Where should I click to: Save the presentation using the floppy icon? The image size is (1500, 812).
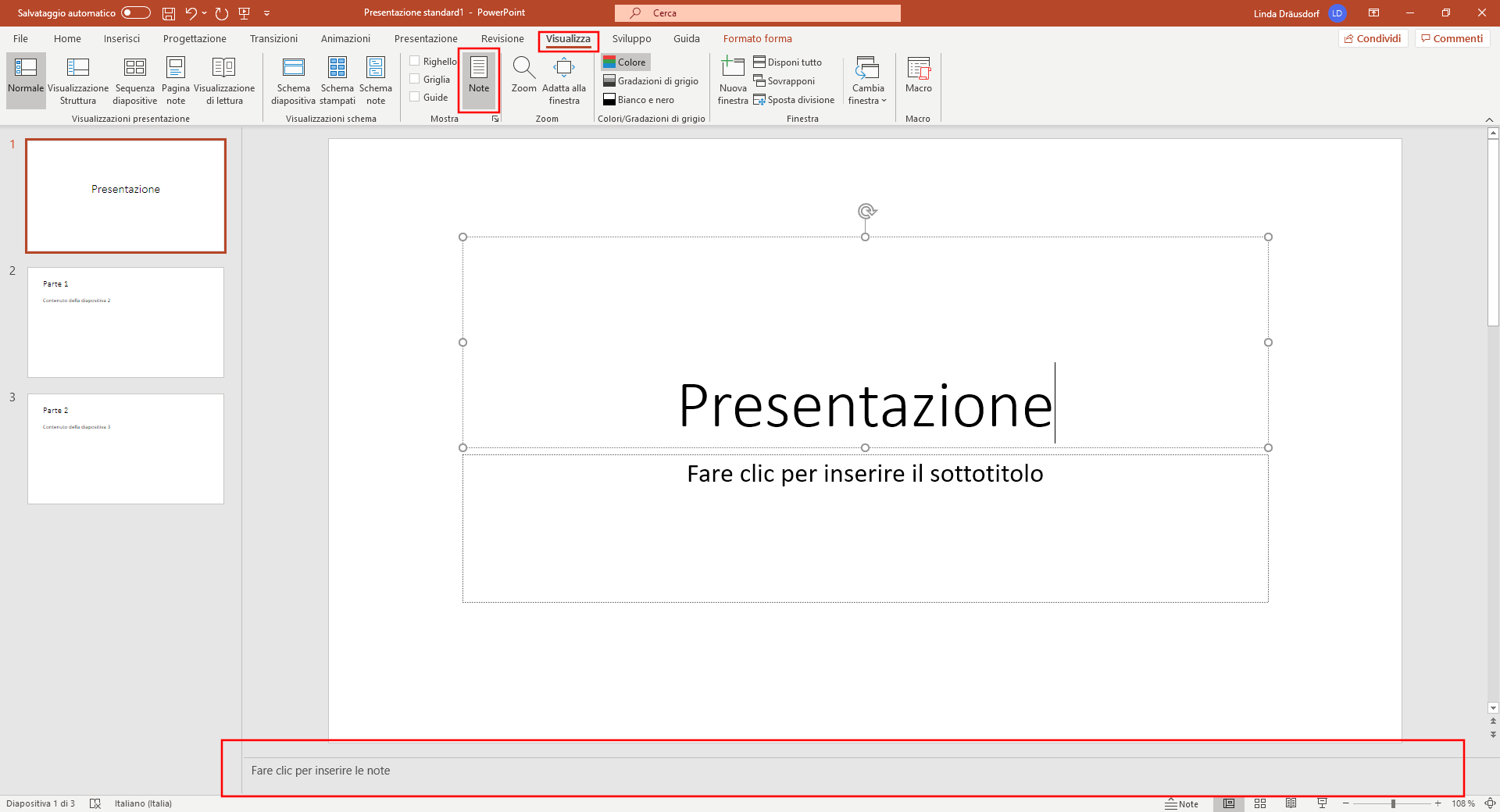point(168,13)
